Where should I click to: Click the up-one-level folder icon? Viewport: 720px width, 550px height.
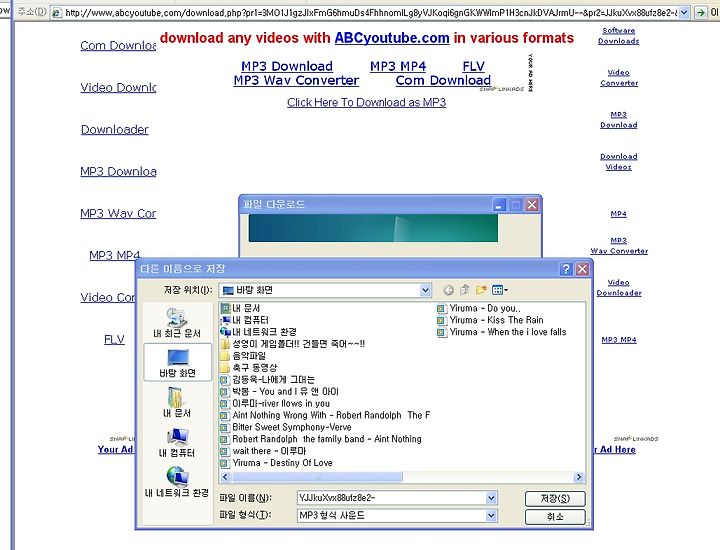(x=464, y=290)
